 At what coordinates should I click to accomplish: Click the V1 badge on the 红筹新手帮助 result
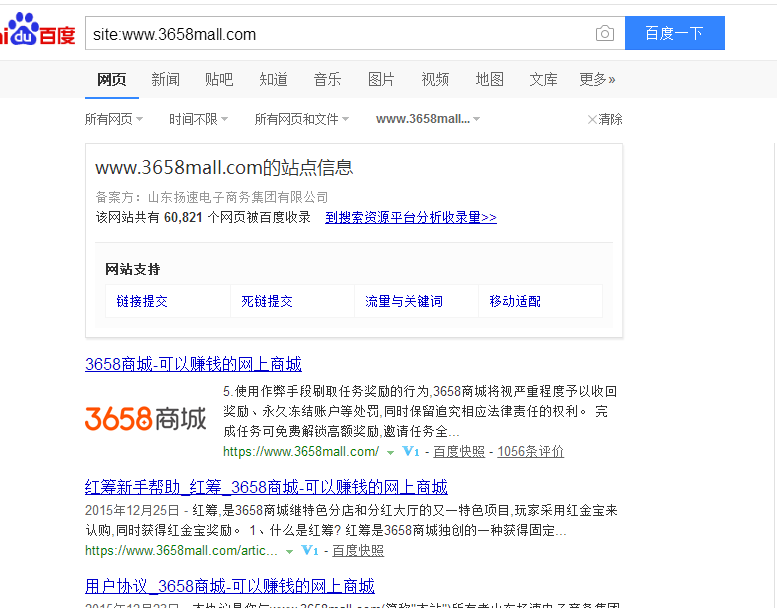click(x=310, y=551)
